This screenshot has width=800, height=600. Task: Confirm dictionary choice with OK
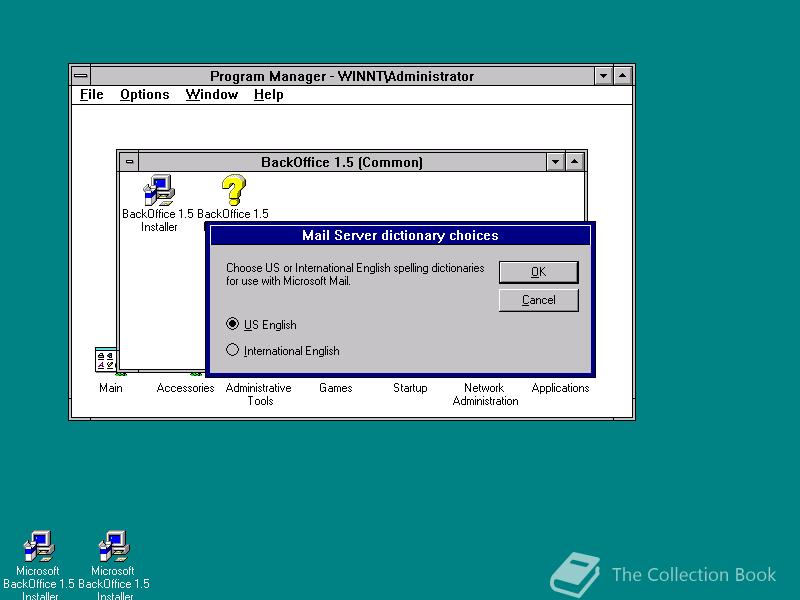[539, 272]
